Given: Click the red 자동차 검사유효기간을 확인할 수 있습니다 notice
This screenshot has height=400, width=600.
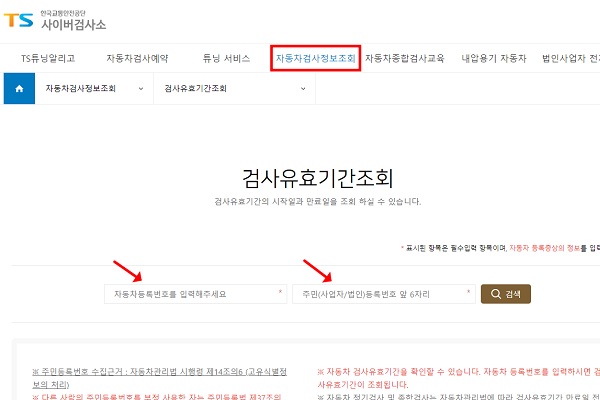Looking at the screenshot, I should pyautogui.click(x=458, y=378).
